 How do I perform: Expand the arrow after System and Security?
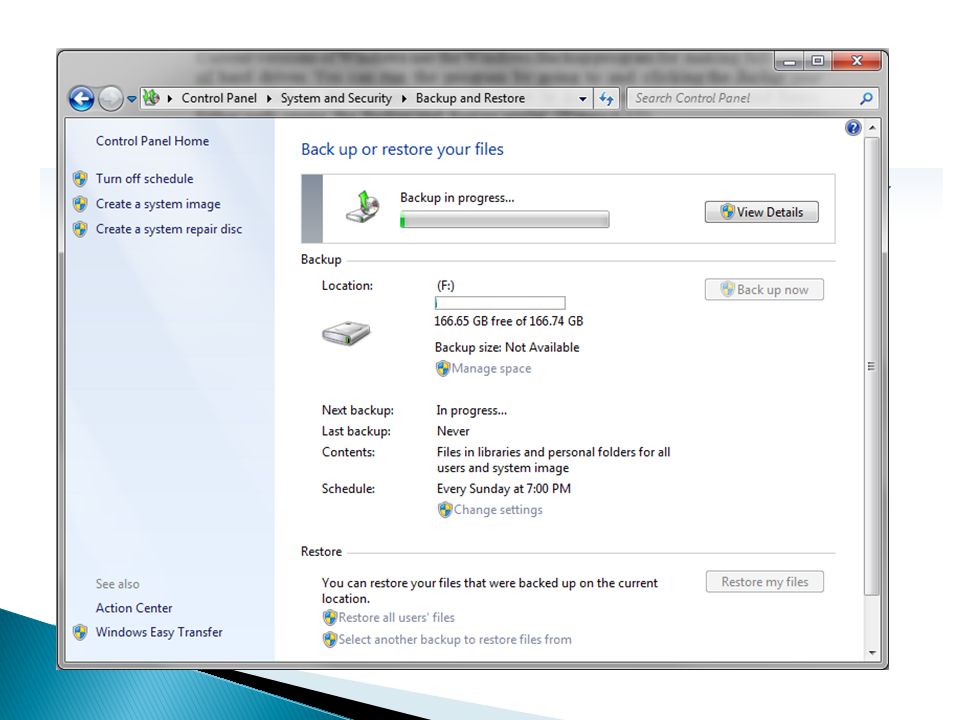tap(404, 99)
